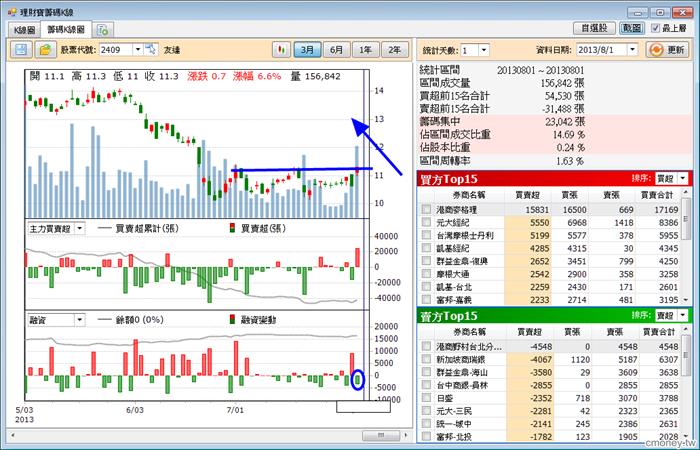Select the 摩根大通 broker row
The width and height of the screenshot is (700, 450).
tap(549, 274)
